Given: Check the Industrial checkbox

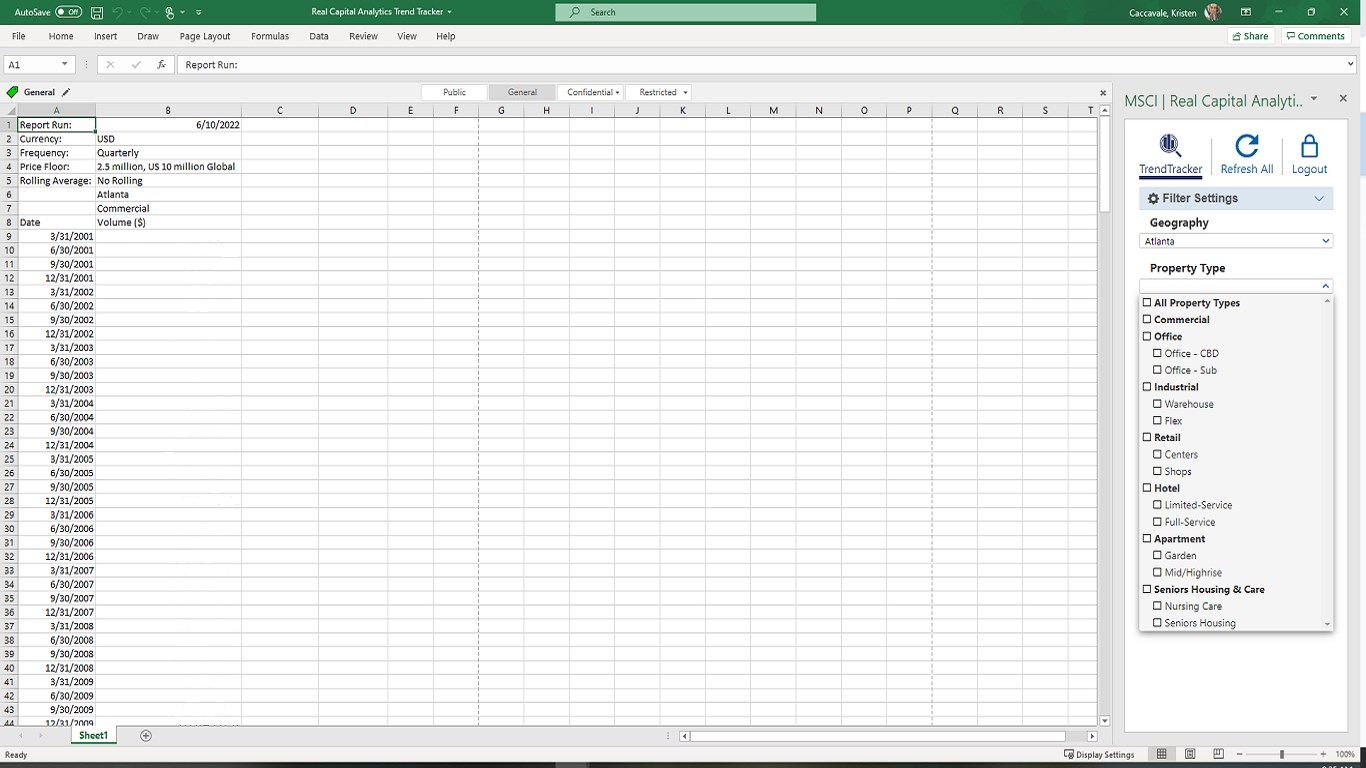Looking at the screenshot, I should coord(1147,387).
